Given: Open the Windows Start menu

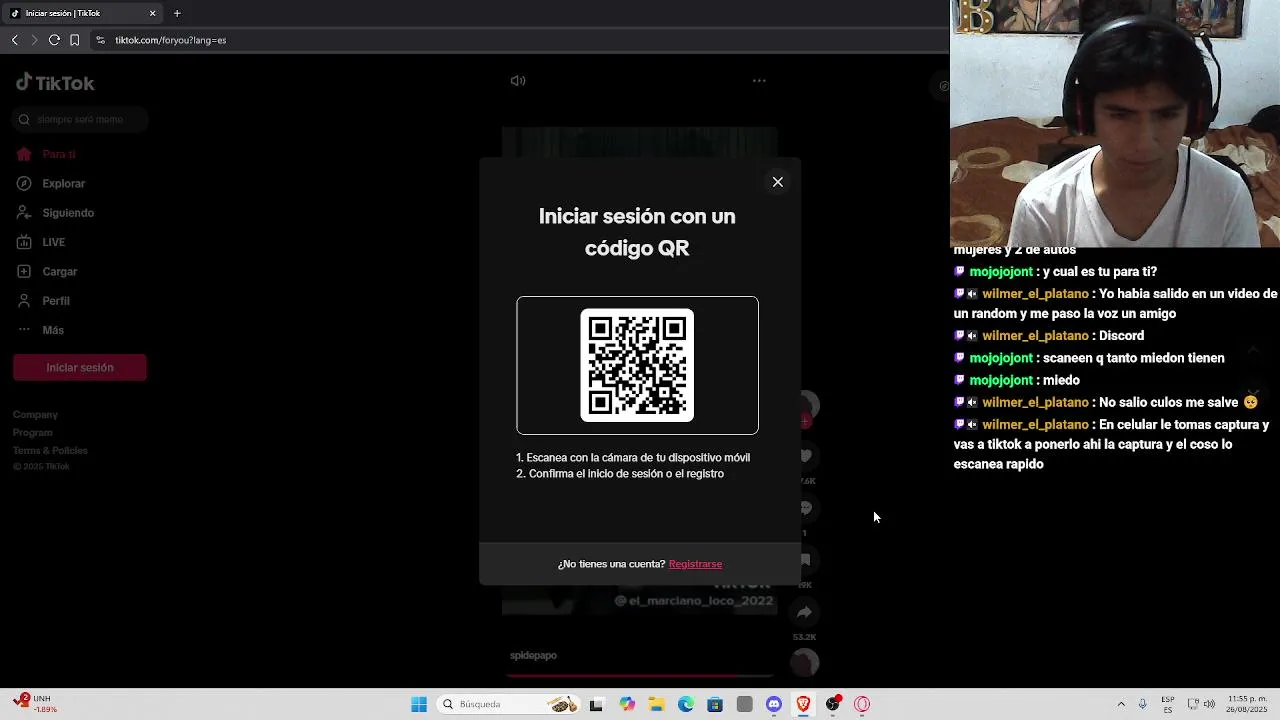Looking at the screenshot, I should [x=419, y=704].
